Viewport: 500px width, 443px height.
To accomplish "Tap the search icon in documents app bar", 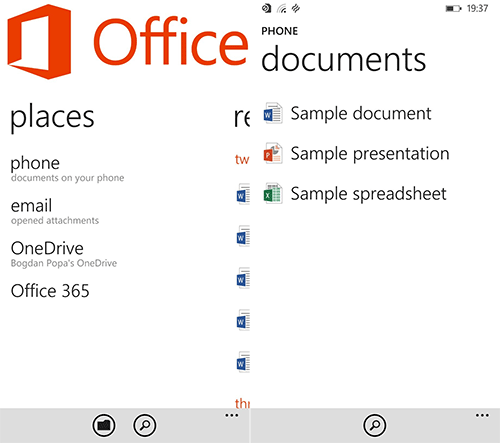I will [x=375, y=425].
